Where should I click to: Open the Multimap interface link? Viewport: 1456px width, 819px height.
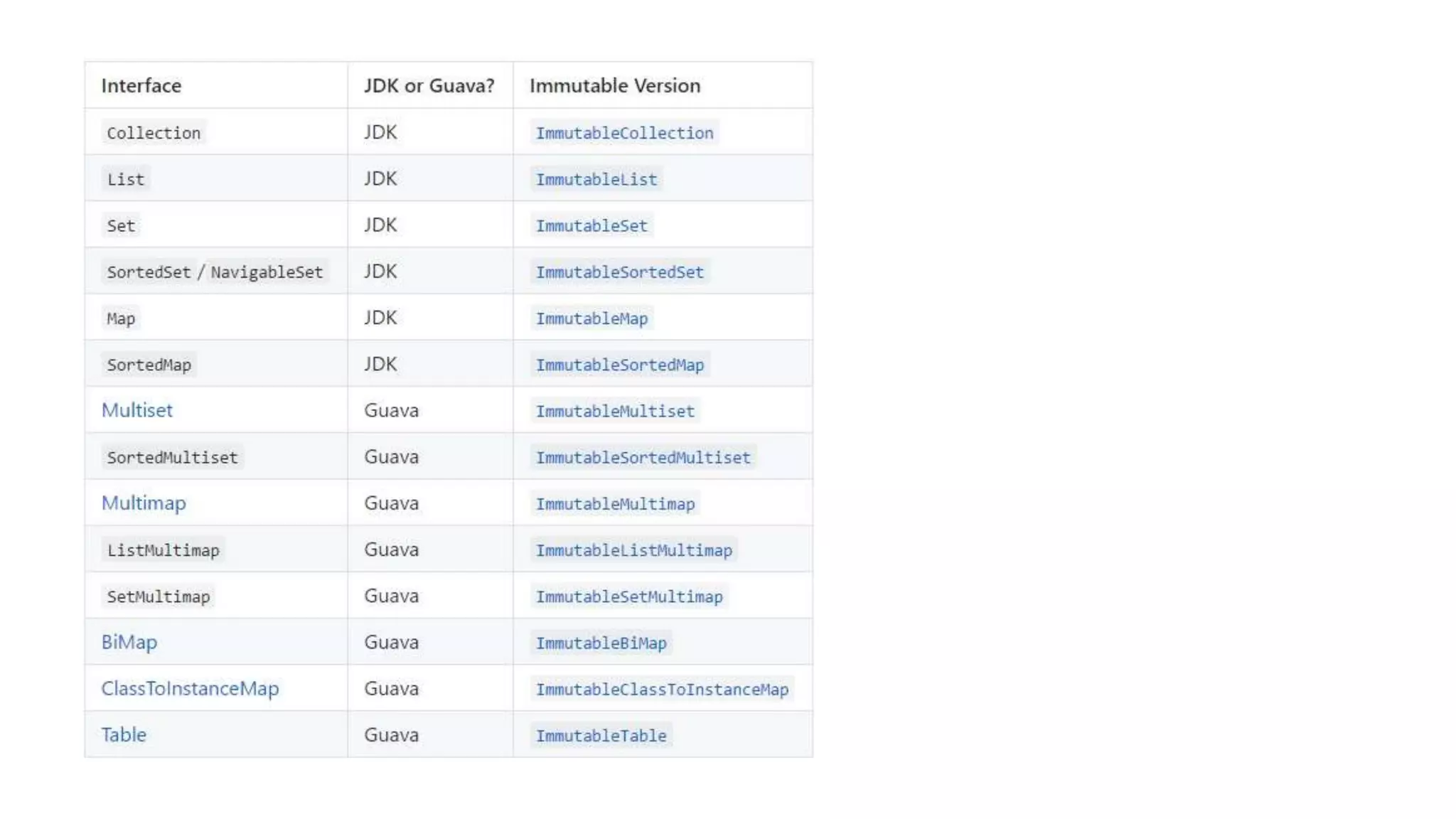(143, 503)
